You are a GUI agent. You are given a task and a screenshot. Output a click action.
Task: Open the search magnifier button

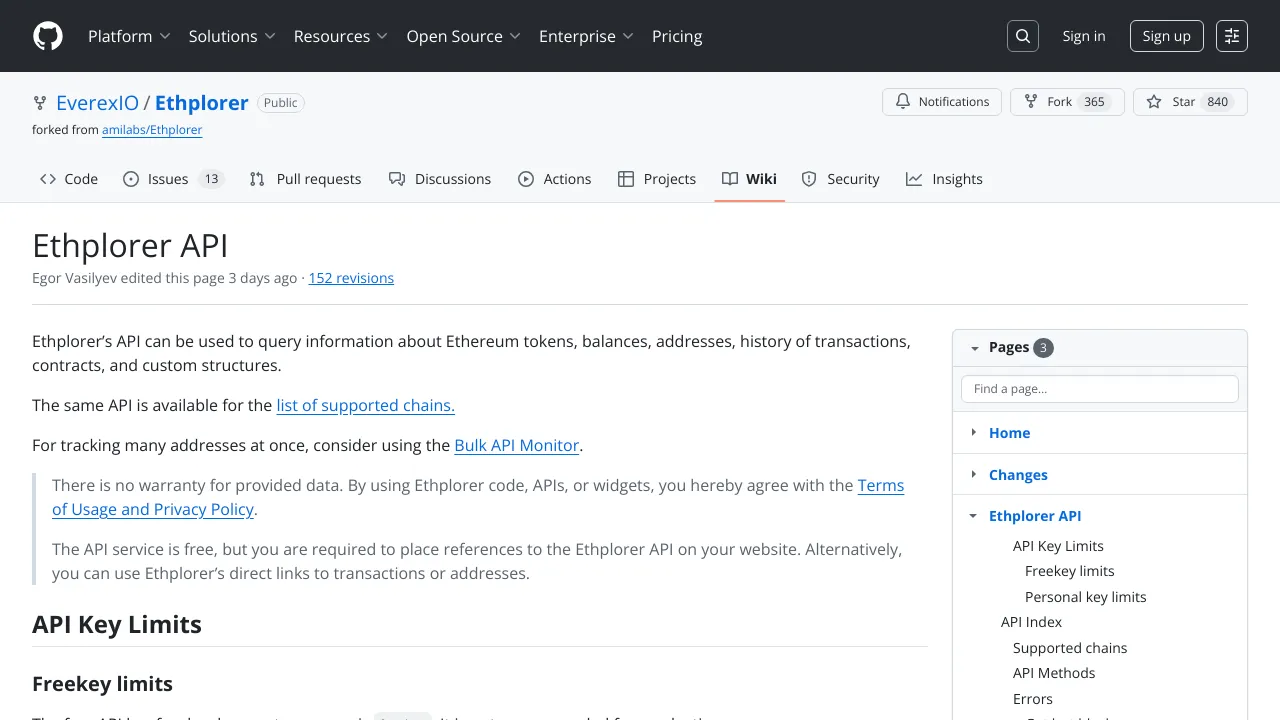coord(1023,36)
